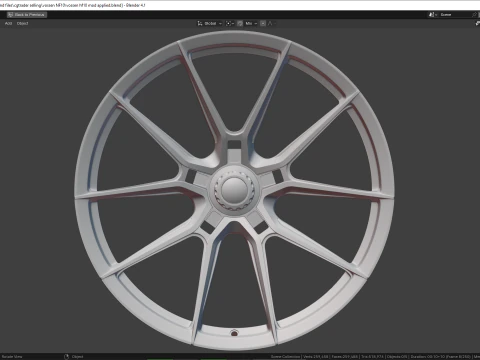
Task: Open the Object menu
Action: pyautogui.click(x=22, y=23)
